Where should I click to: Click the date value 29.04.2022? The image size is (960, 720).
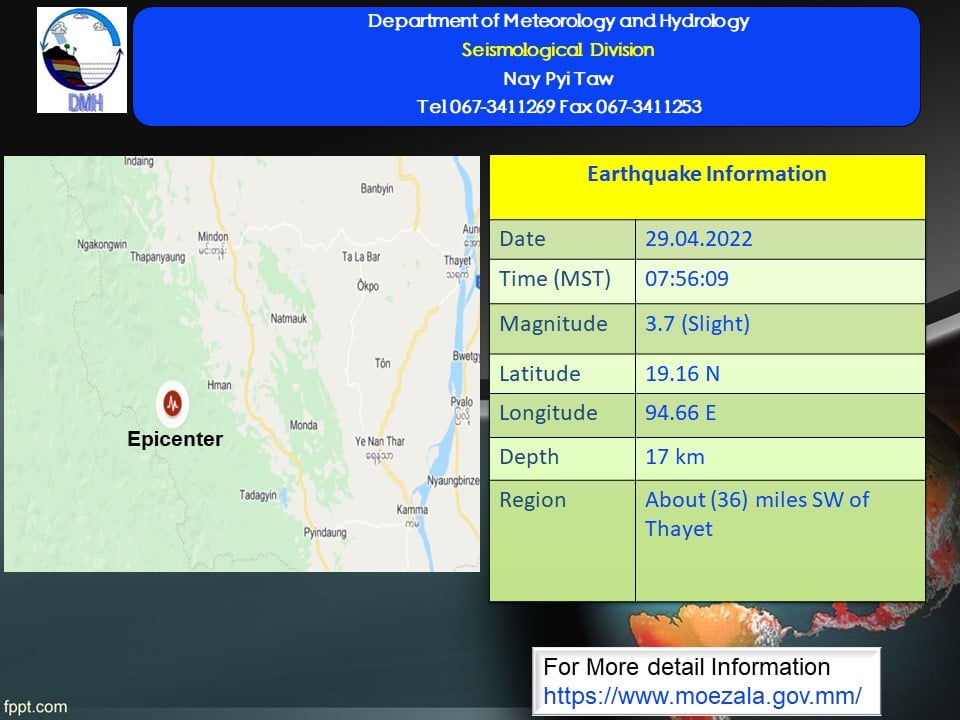tap(699, 239)
